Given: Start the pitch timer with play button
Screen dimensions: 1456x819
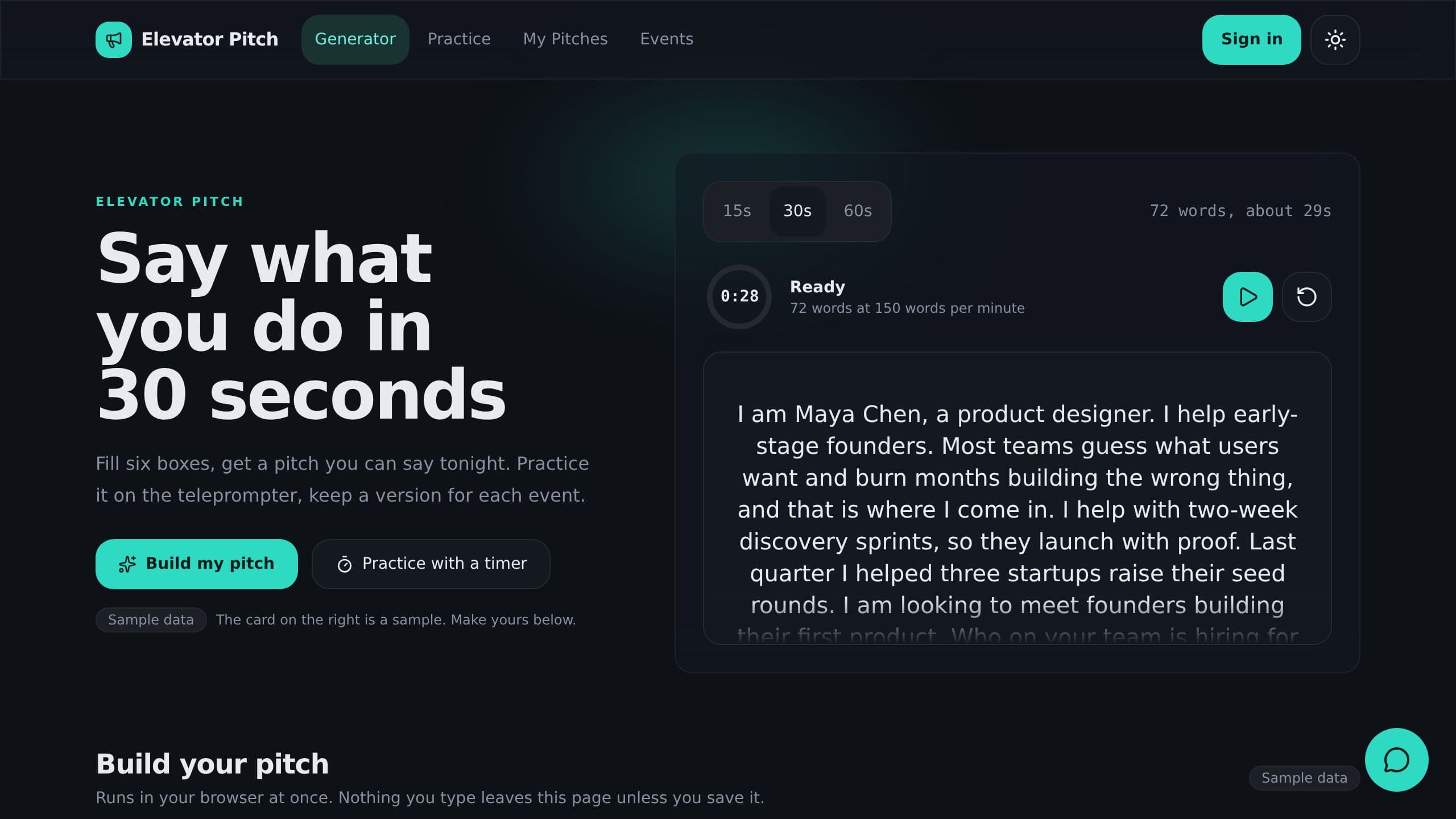Looking at the screenshot, I should [1247, 297].
